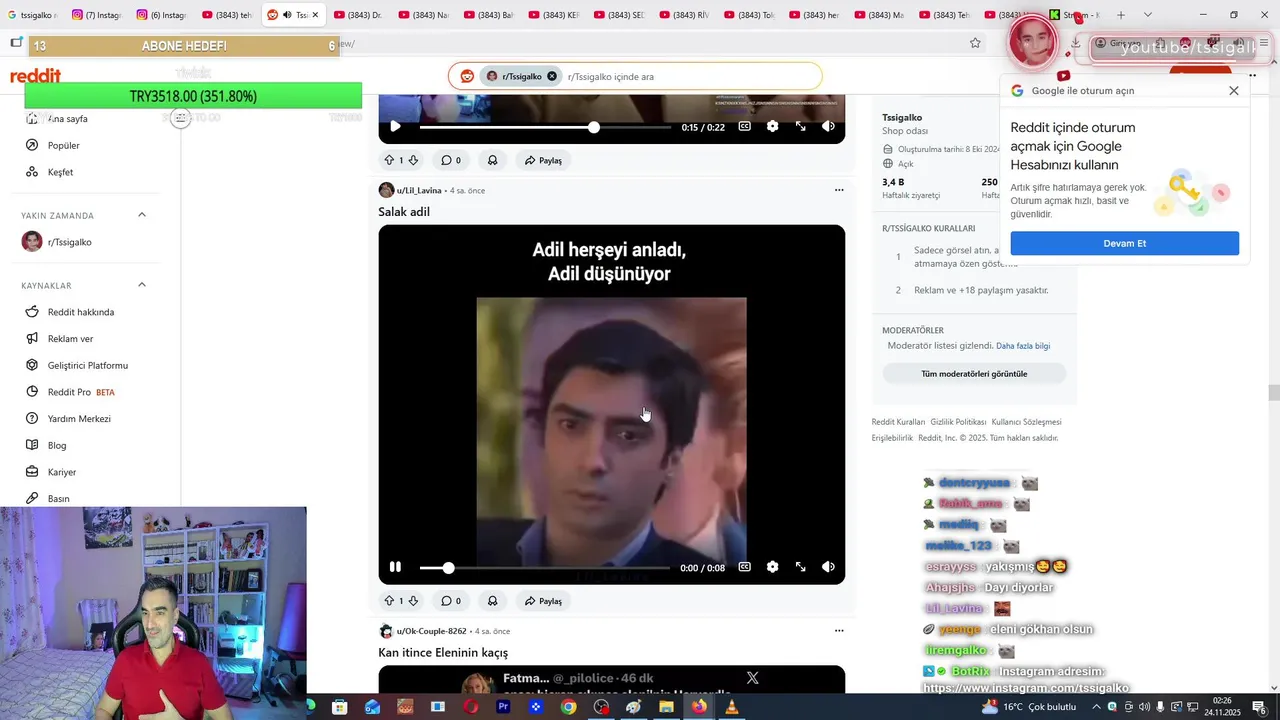This screenshot has height=720, width=1280.
Task: Upvote the post above Salak adil
Action: click(389, 160)
